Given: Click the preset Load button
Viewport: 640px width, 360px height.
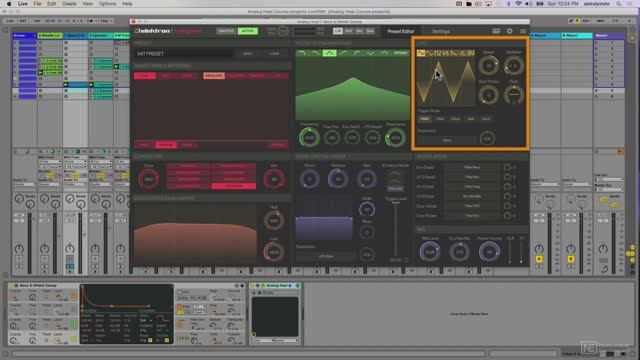Looking at the screenshot, I should click(x=274, y=54).
